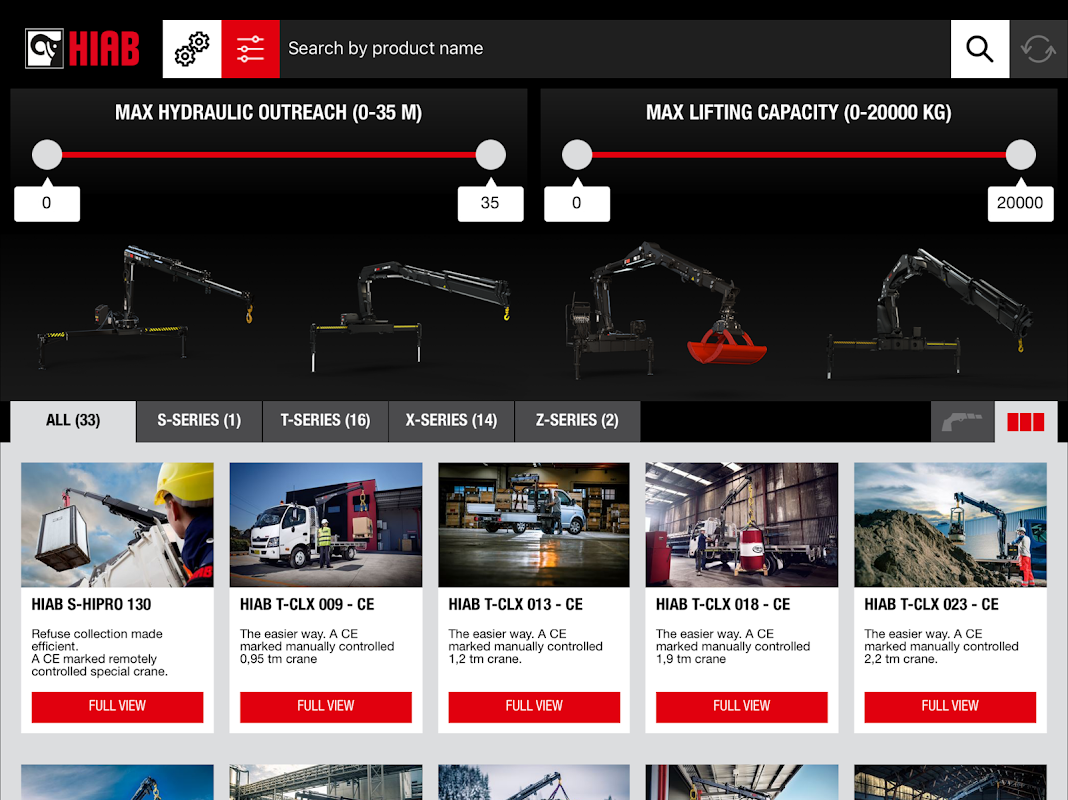Click the refresh arrows icon

(x=1038, y=48)
